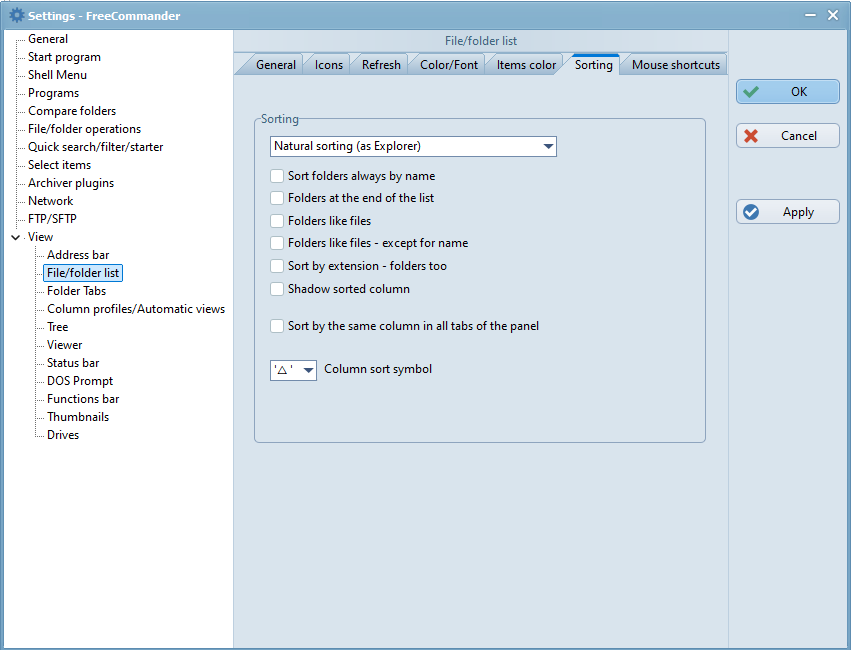The height and width of the screenshot is (650, 851).
Task: Select FTP/SFTP in the tree
Action: pyautogui.click(x=52, y=219)
